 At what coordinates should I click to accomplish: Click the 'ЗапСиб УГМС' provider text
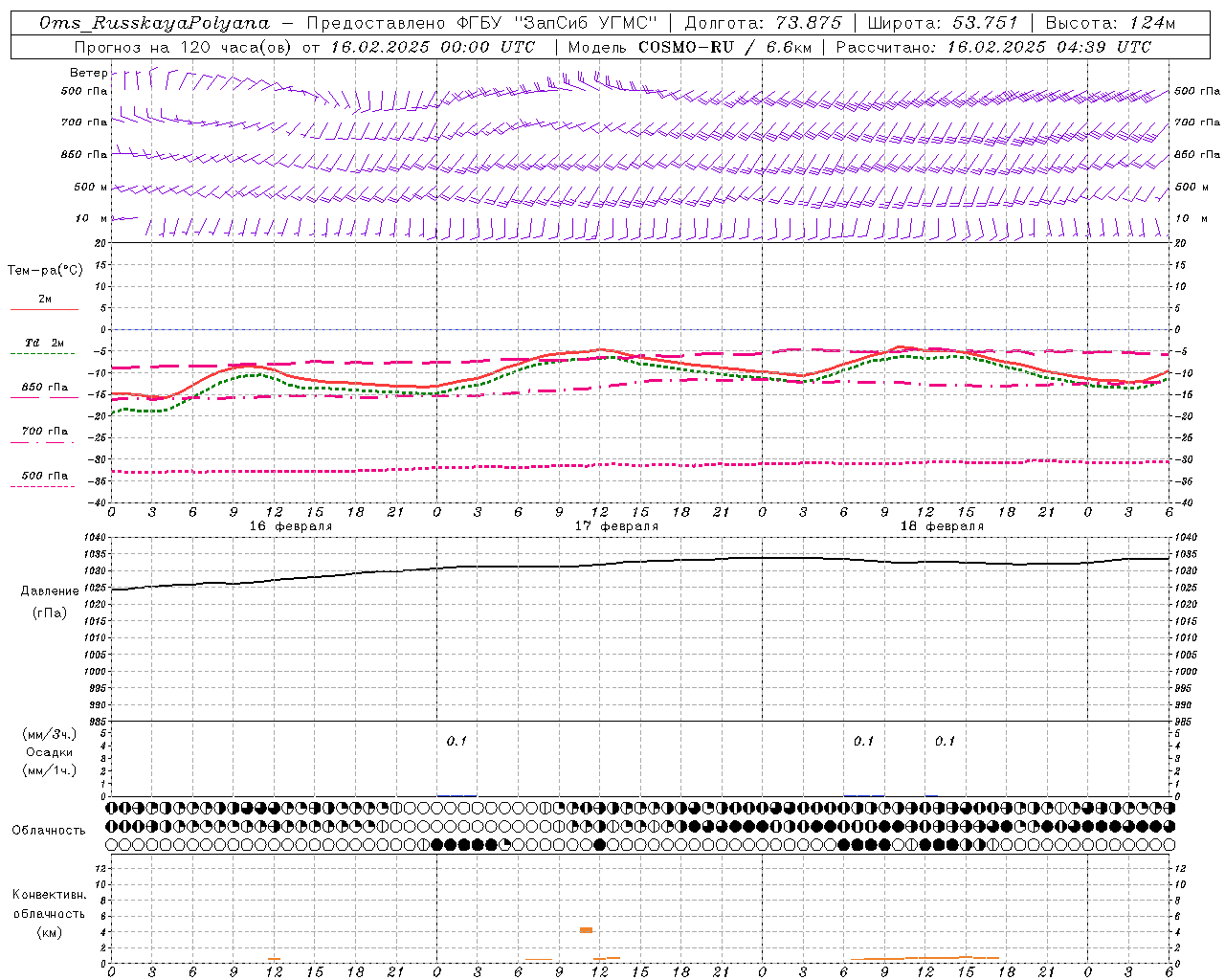(x=586, y=23)
